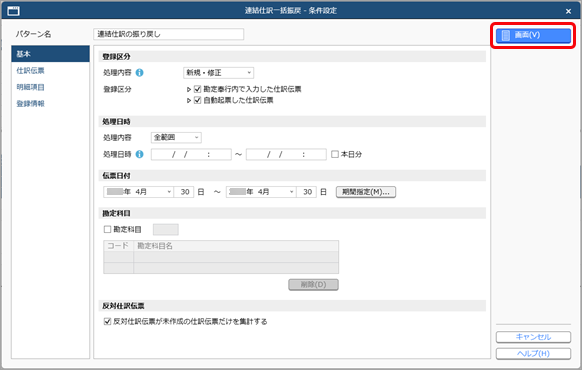Expand the 自動起票した仕訳伝票 tree arrow

189,101
